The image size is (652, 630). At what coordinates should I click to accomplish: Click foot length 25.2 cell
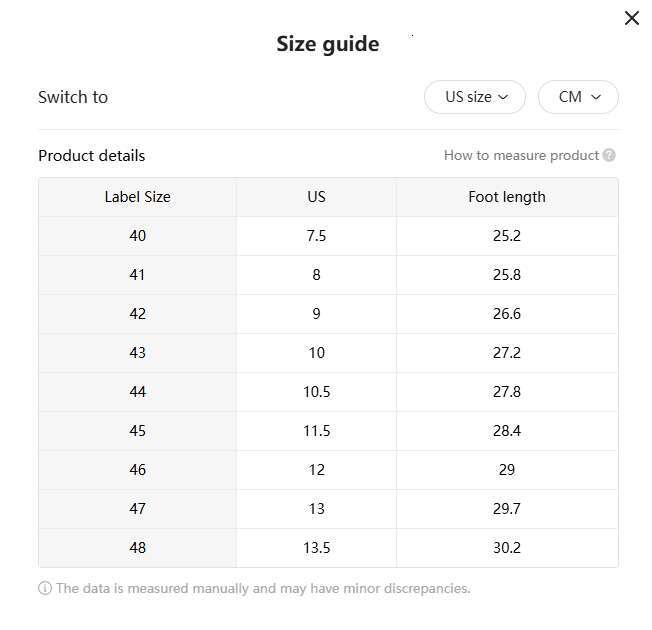pos(507,236)
